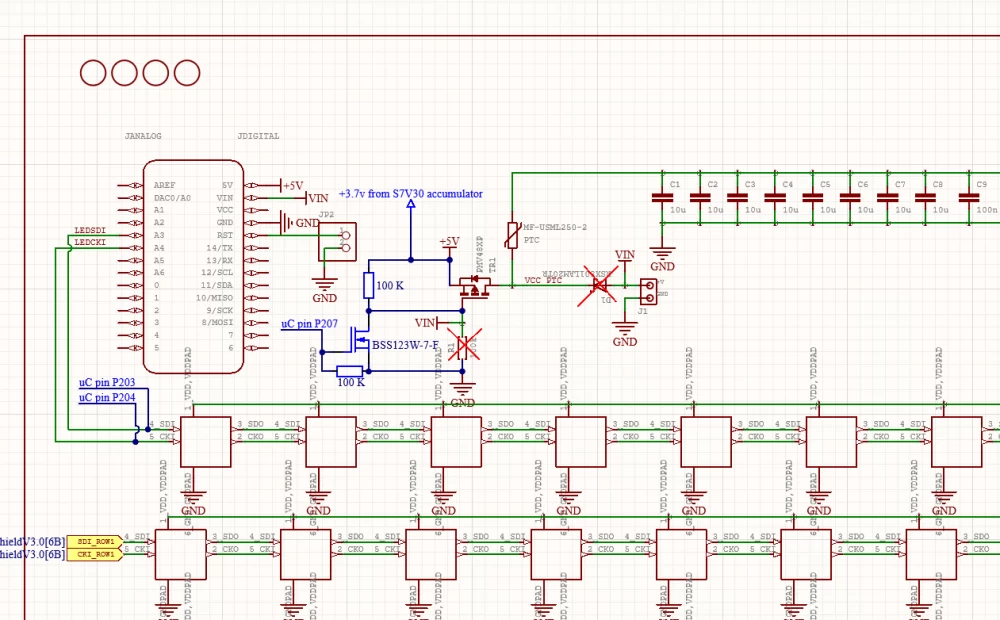Click the crossed-out diode D1
The width and height of the screenshot is (1000, 620).
[597, 287]
